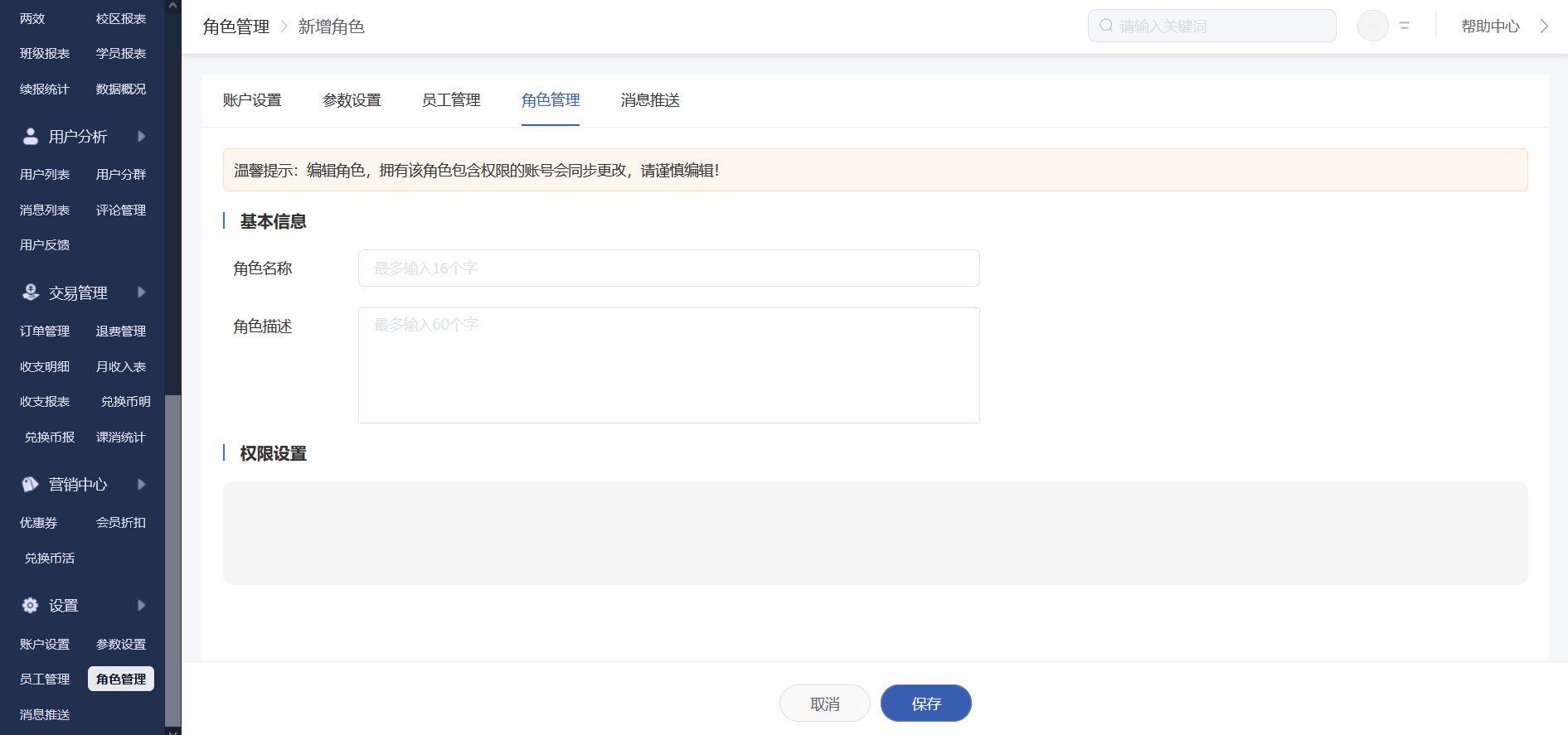1568x735 pixels.
Task: Open 帮助中心 link
Action: 1490,26
